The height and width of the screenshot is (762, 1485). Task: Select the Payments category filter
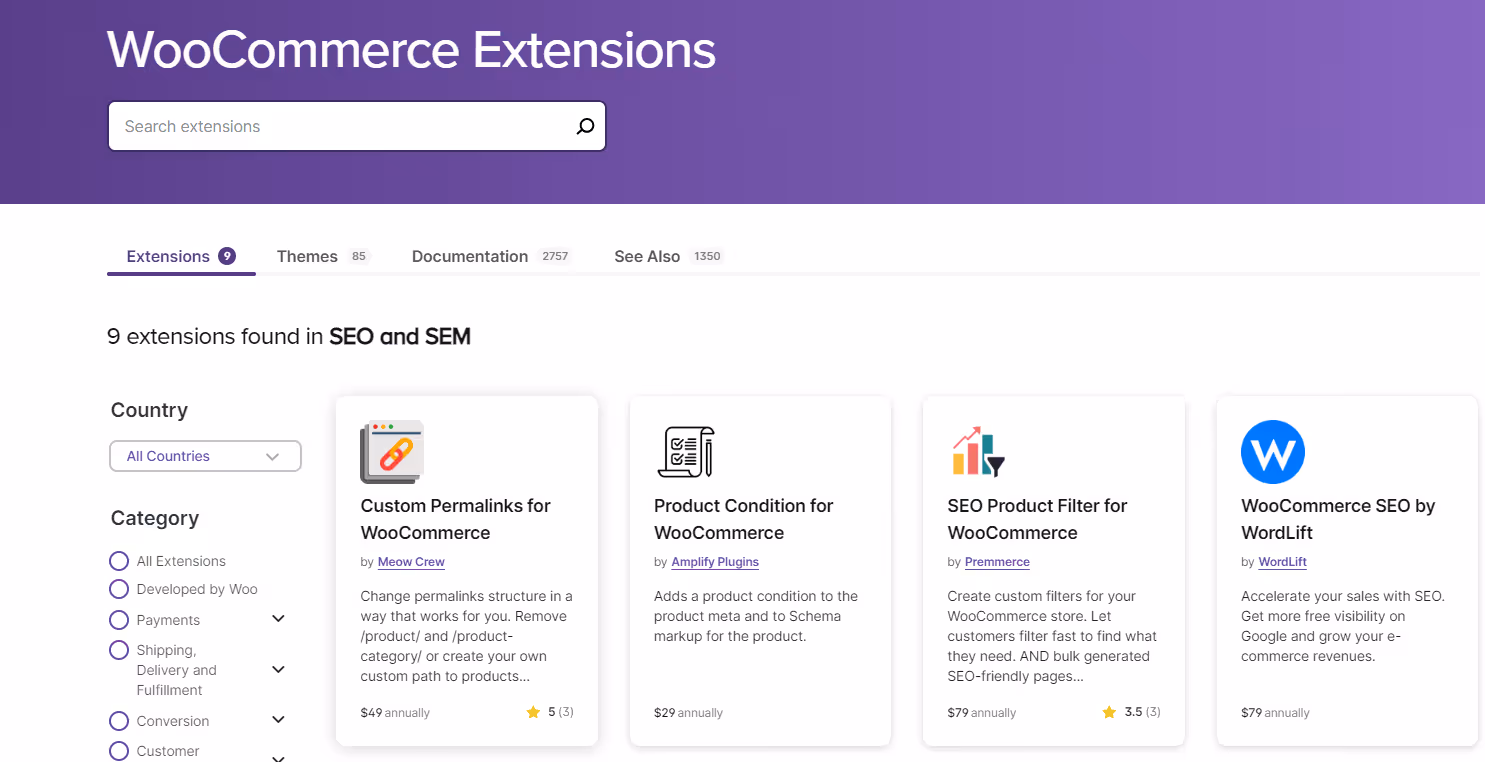119,619
